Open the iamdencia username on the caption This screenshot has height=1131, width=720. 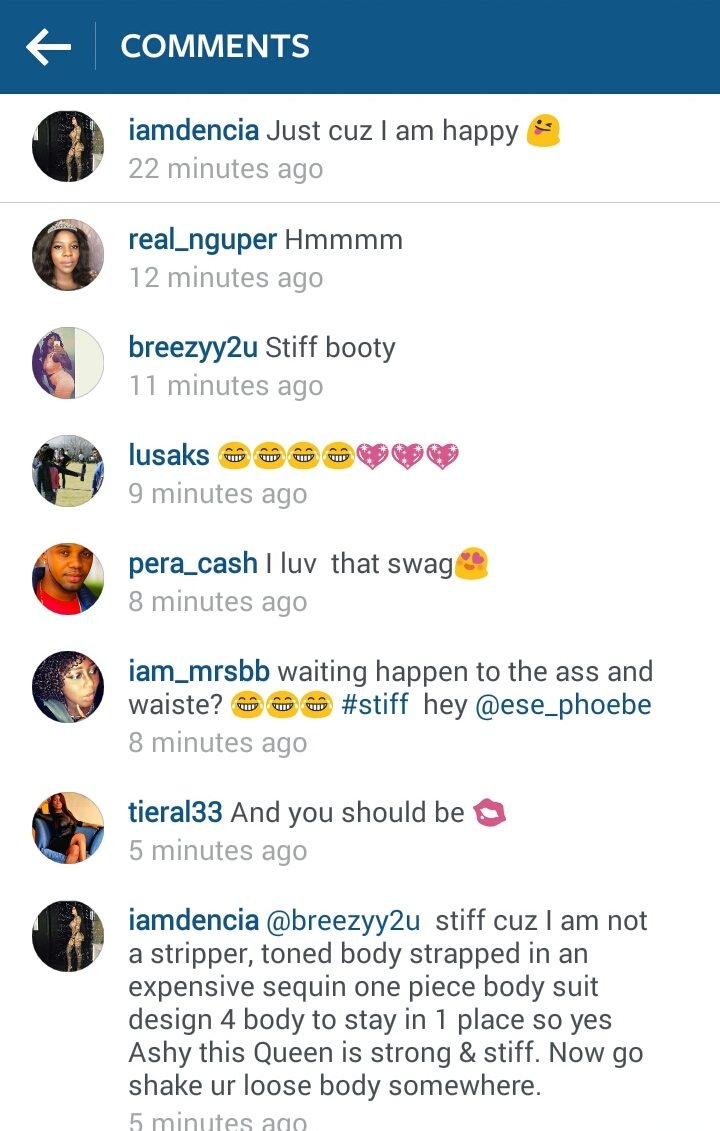point(193,131)
